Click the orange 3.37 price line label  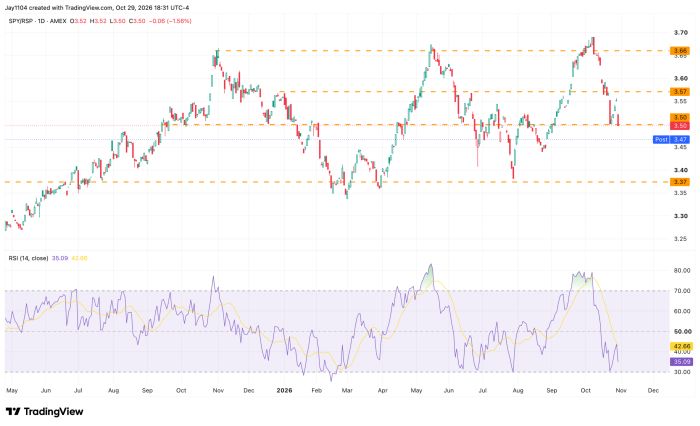click(680, 182)
